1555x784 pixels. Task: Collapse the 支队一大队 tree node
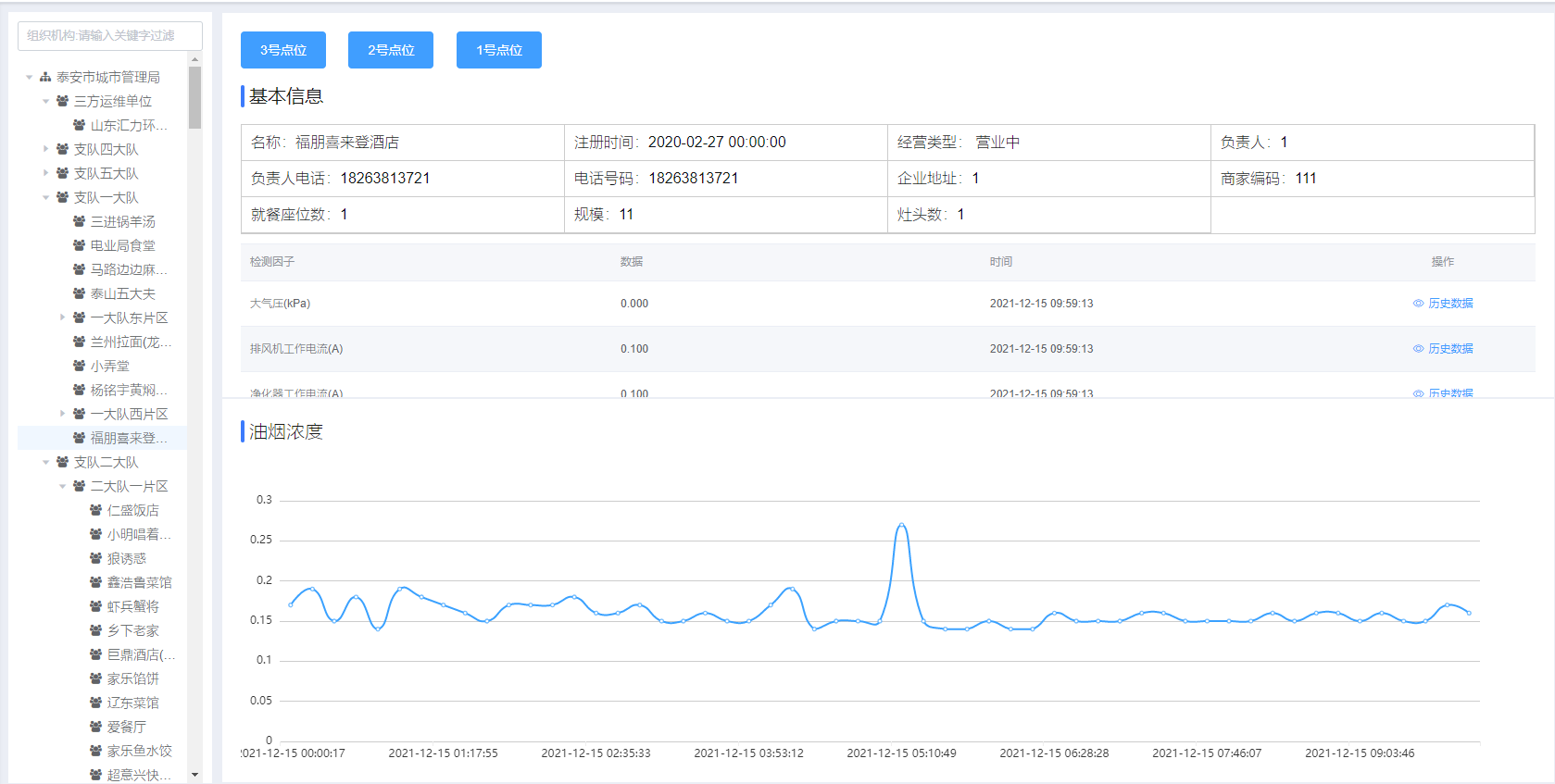click(46, 197)
